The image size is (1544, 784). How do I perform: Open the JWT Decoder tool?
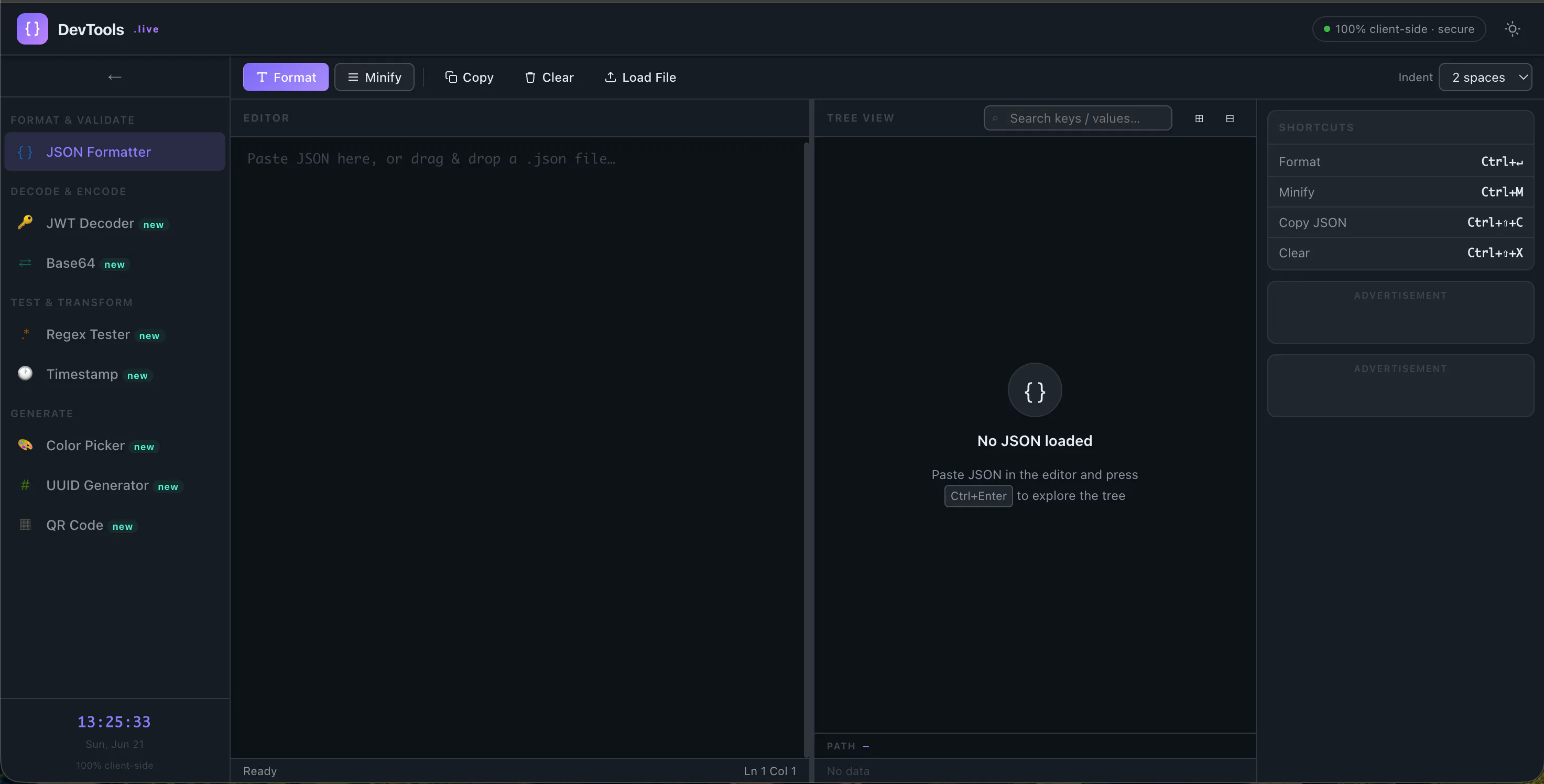tap(114, 223)
